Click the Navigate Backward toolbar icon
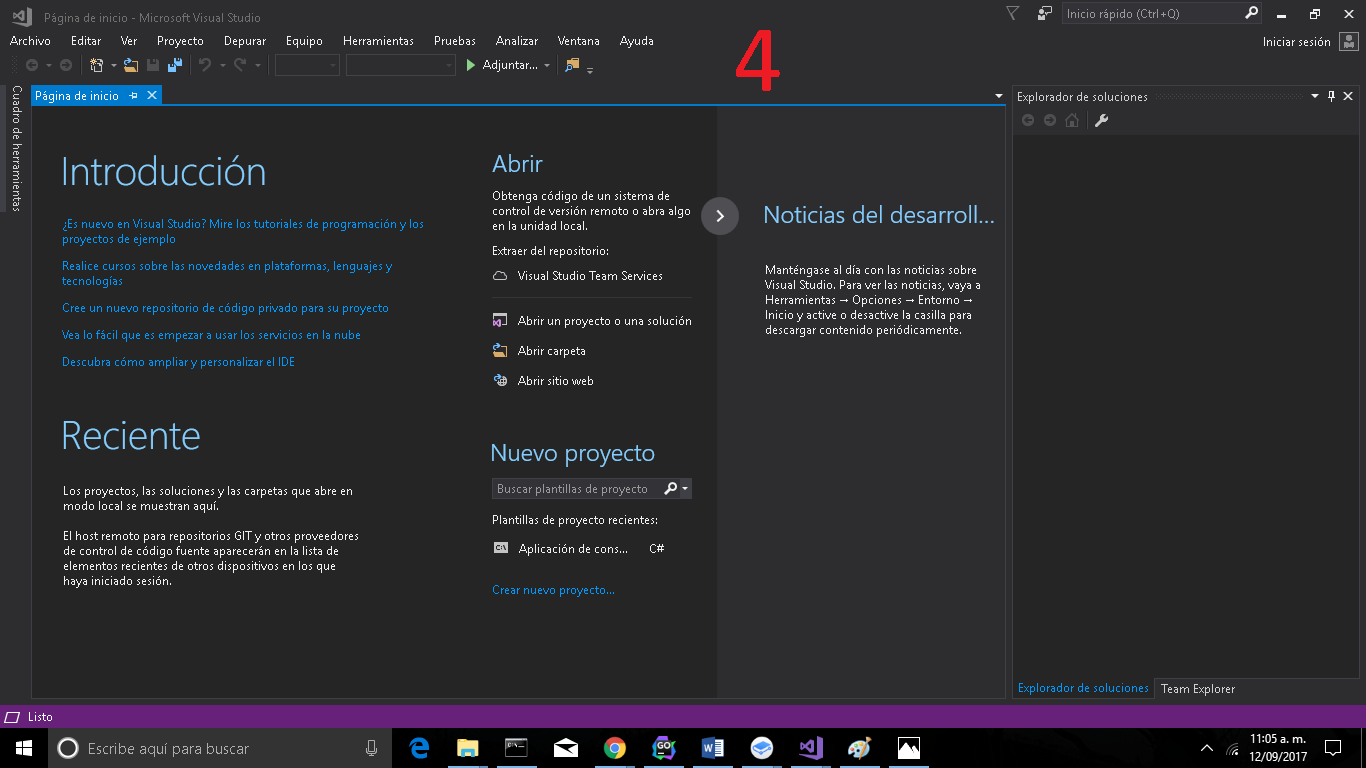The width and height of the screenshot is (1366, 768). (32, 65)
